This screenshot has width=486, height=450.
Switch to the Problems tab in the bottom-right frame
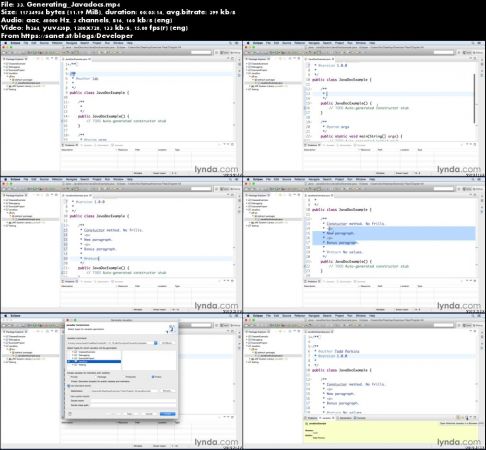tap(311, 418)
